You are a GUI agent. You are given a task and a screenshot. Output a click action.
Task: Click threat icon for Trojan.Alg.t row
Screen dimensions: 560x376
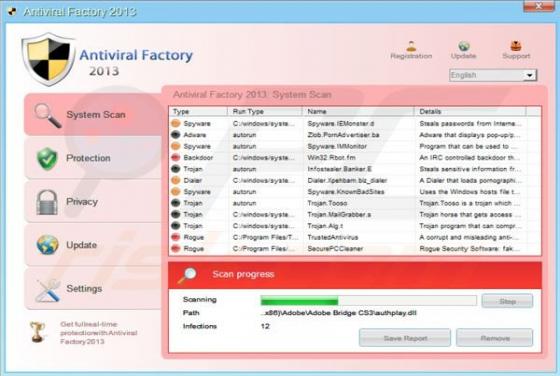coord(175,226)
